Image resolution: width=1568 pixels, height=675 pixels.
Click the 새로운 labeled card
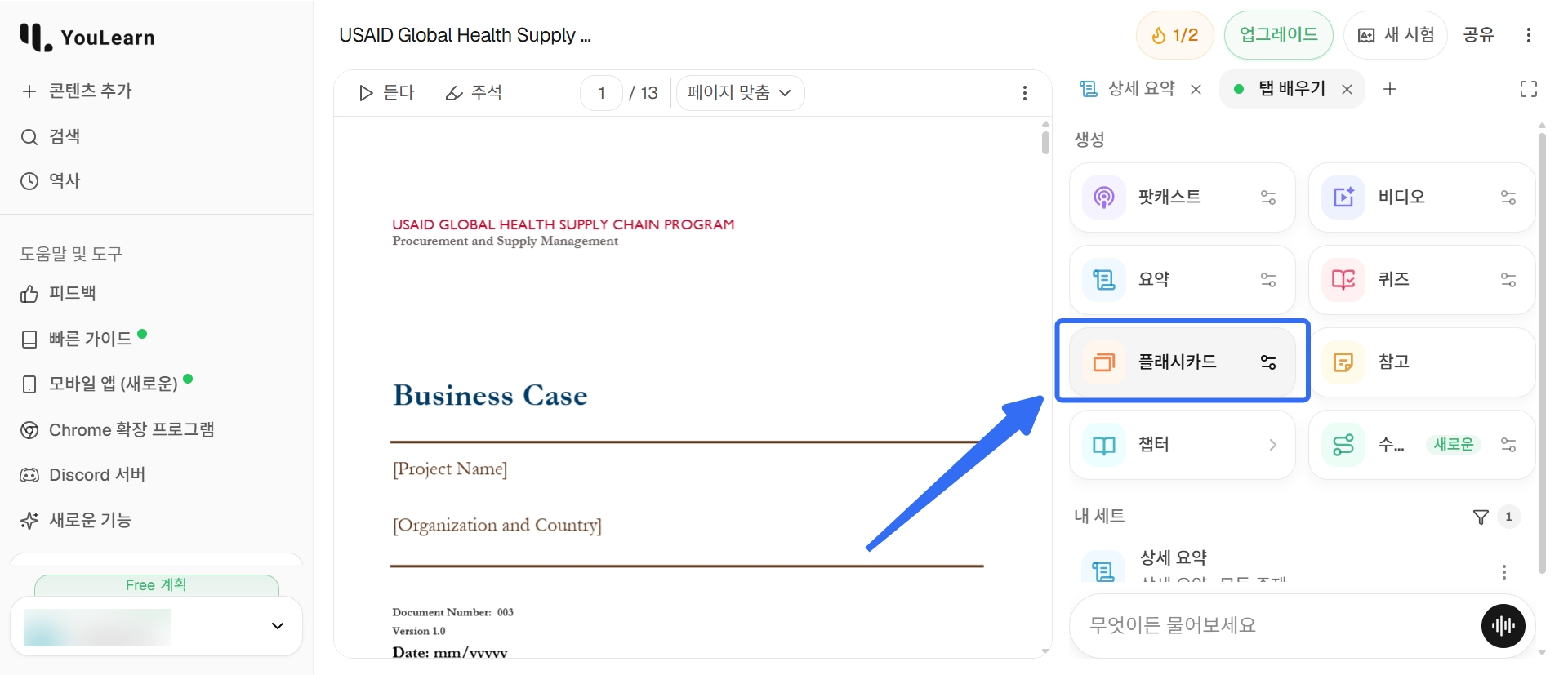(x=1422, y=445)
